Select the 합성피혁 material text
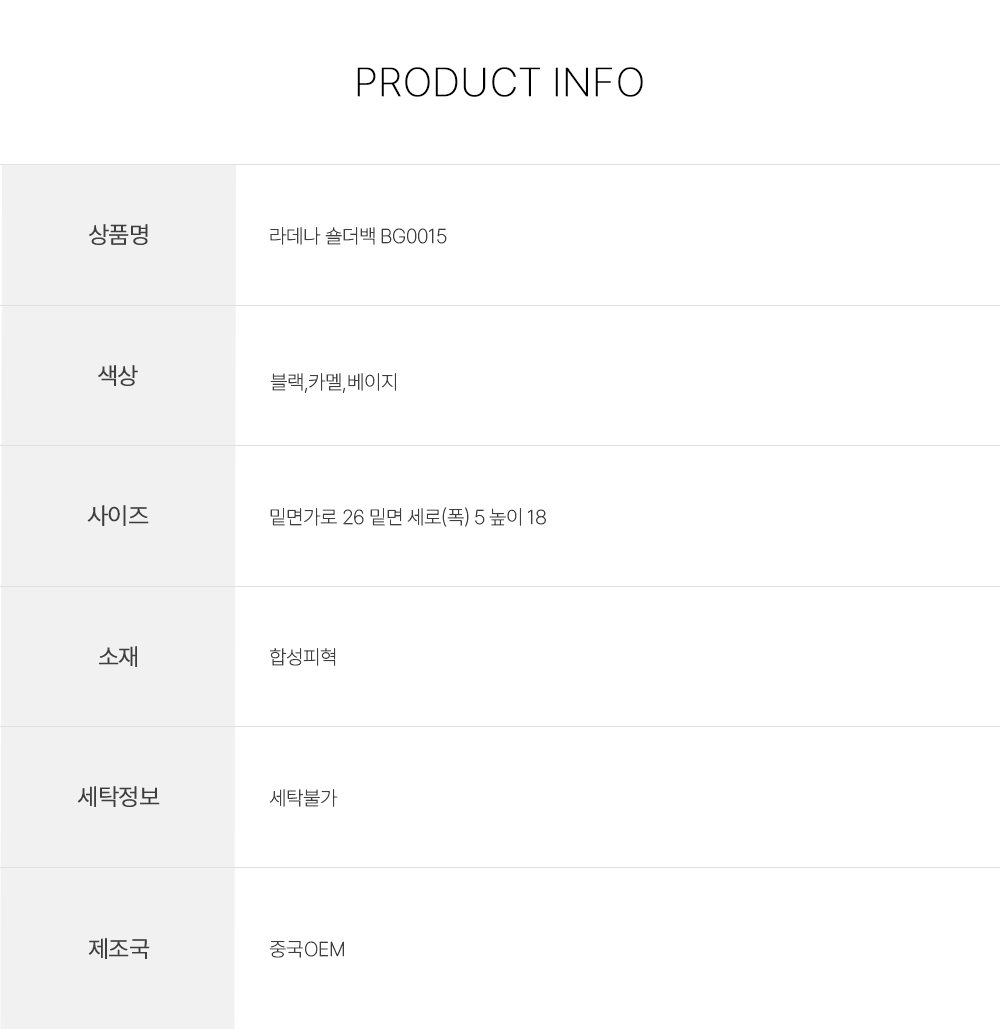This screenshot has height=1029, width=1000. 303,657
